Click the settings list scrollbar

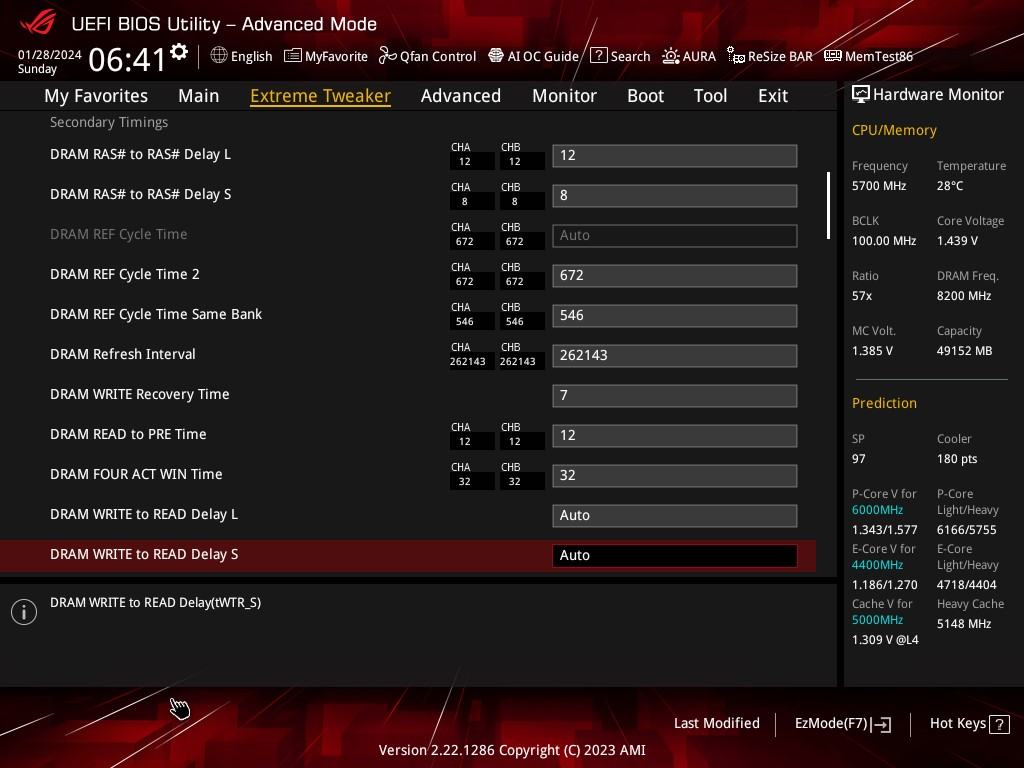point(828,206)
